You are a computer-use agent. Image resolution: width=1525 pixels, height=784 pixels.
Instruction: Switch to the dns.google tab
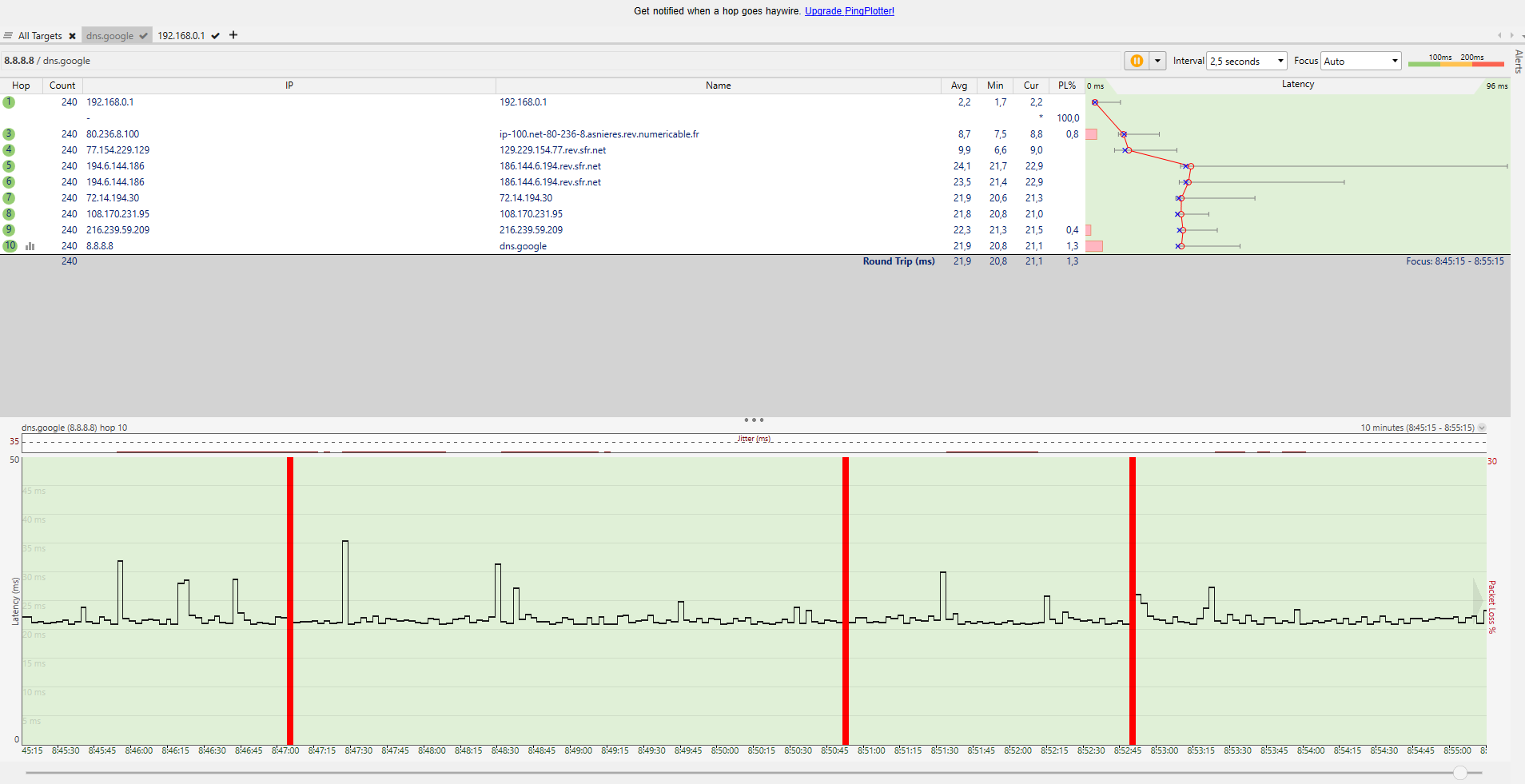[x=110, y=36]
